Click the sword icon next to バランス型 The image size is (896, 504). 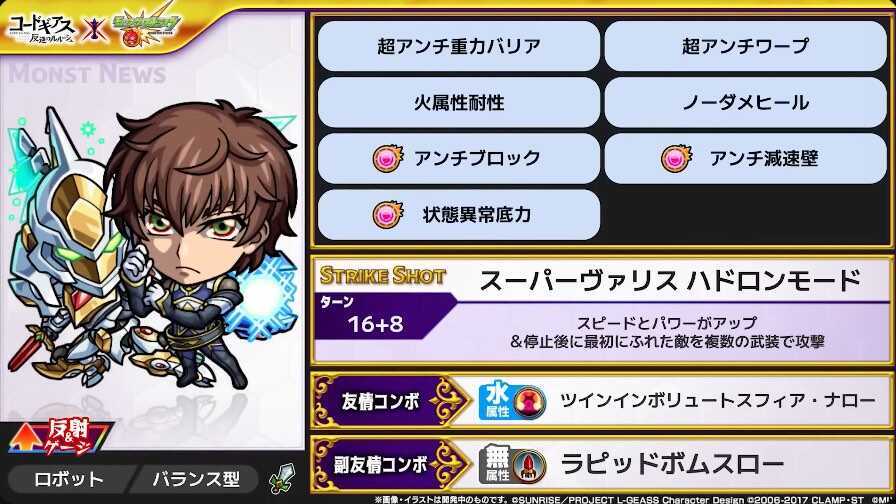click(x=282, y=479)
